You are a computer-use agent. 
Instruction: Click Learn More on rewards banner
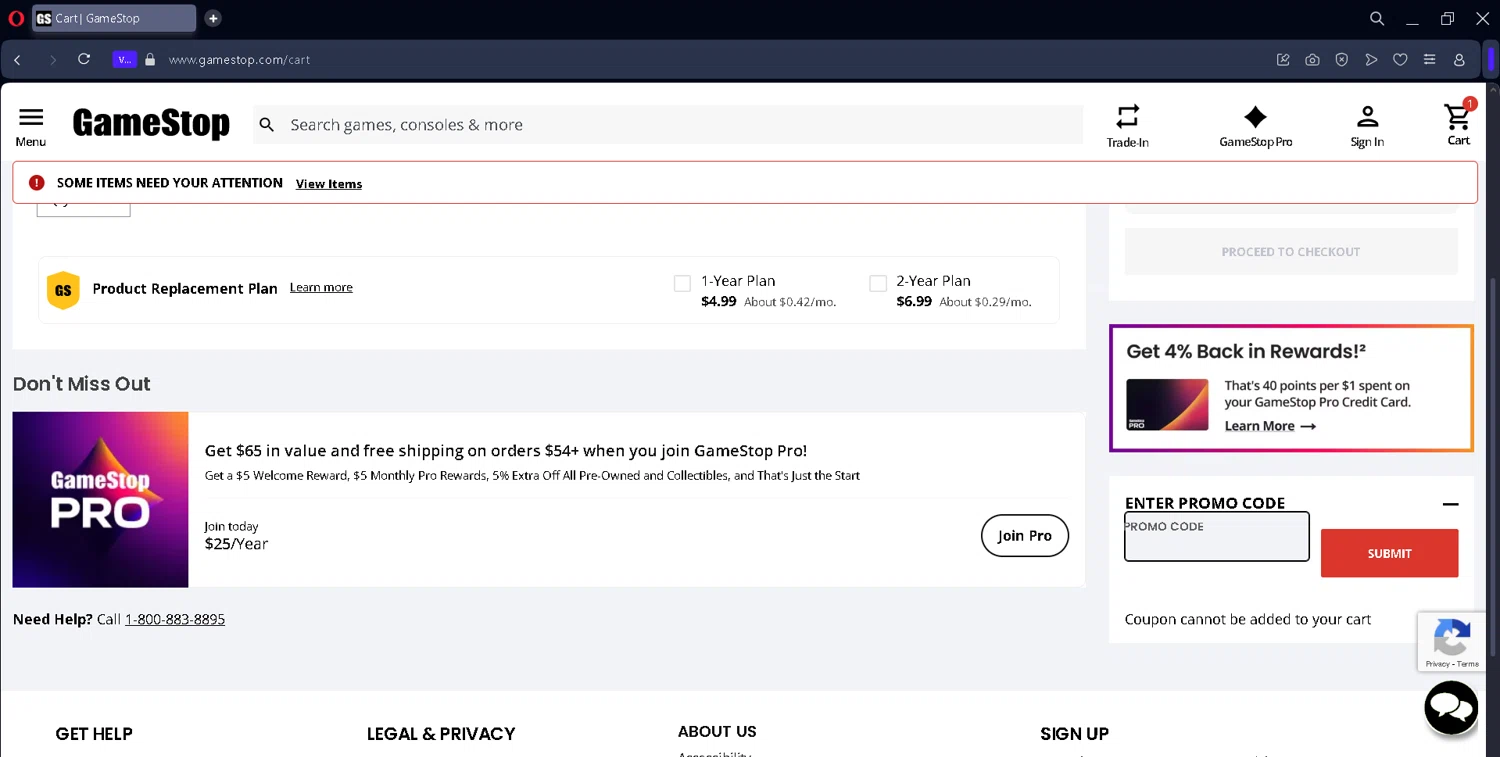[x=1270, y=426]
